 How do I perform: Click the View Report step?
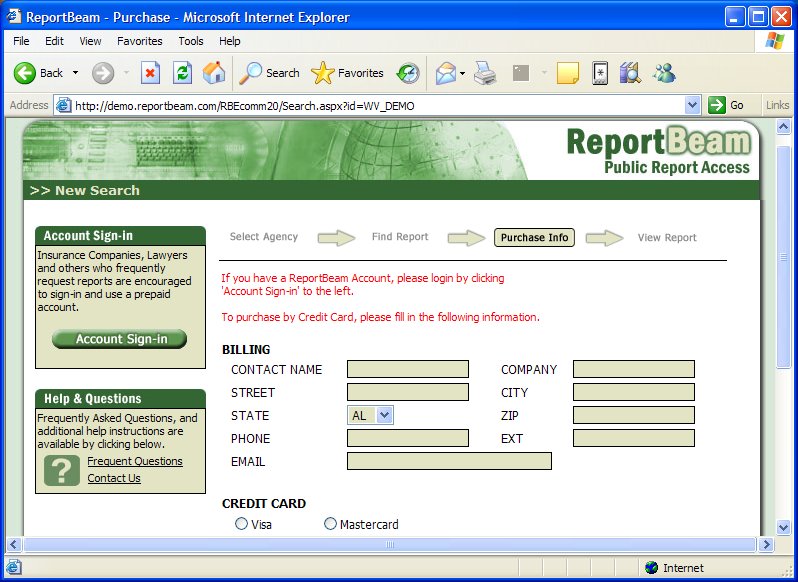coord(667,238)
